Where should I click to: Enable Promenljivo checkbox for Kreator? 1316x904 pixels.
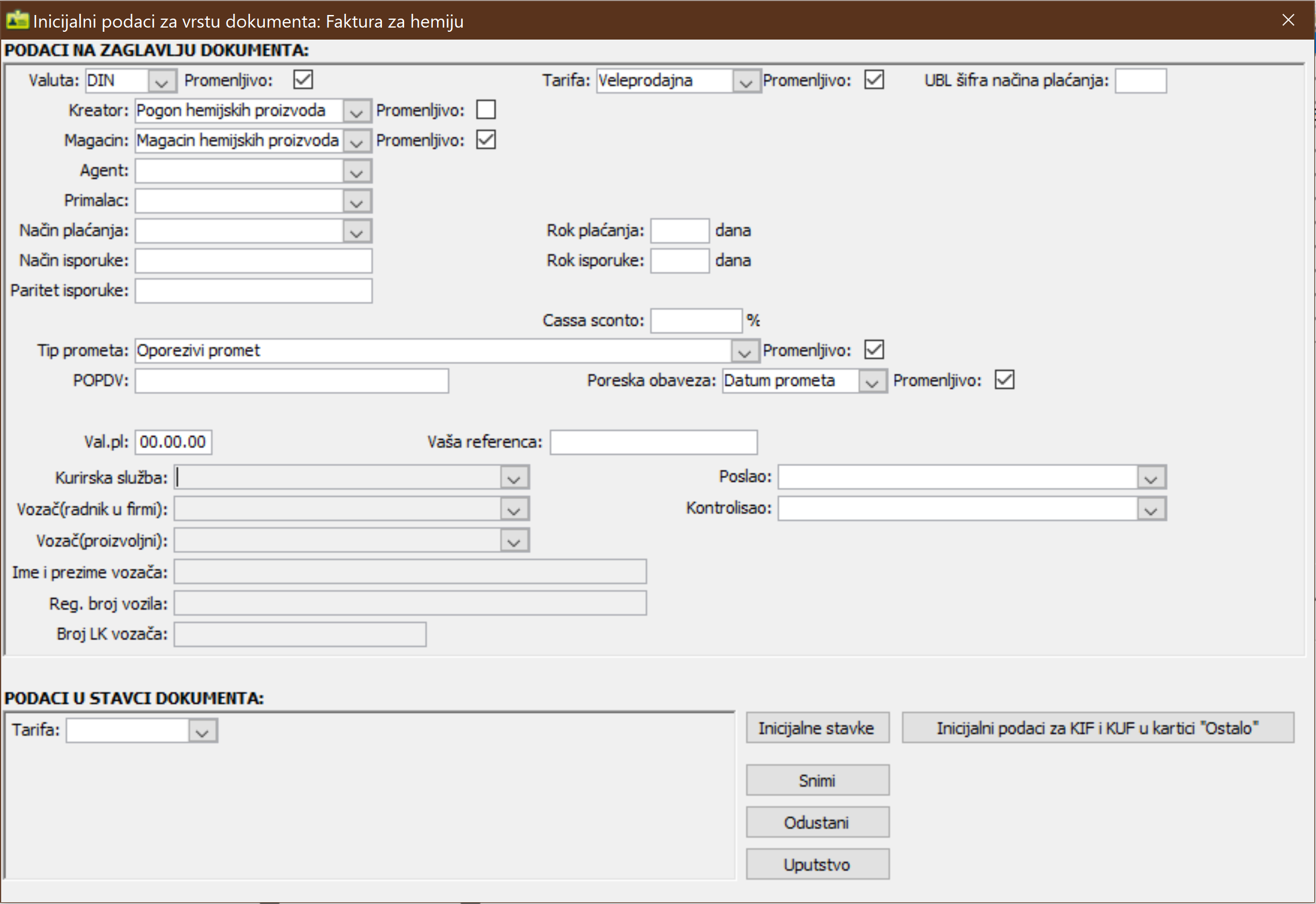tap(486, 110)
